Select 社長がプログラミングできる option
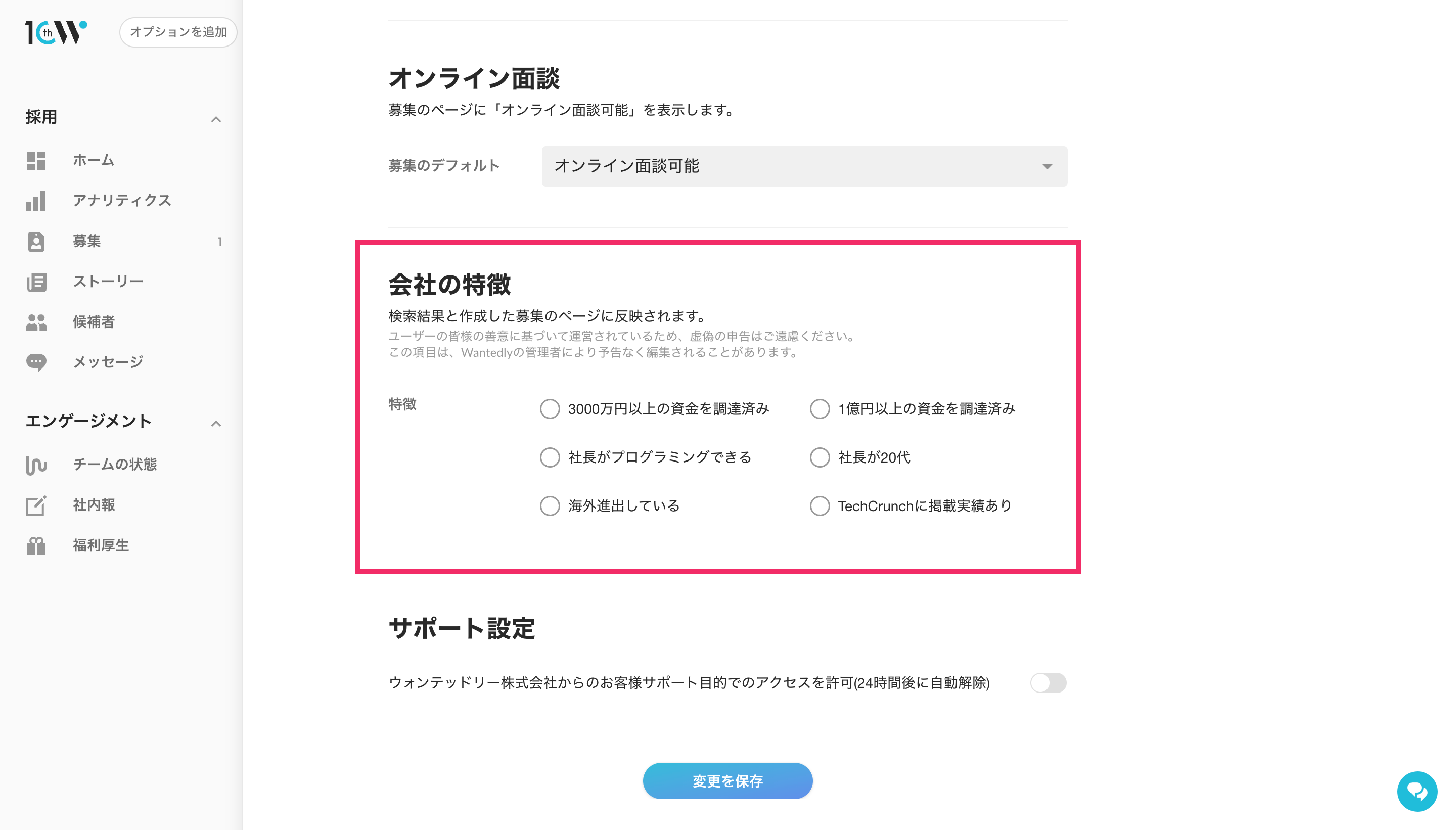The width and height of the screenshot is (1456, 830). click(550, 457)
